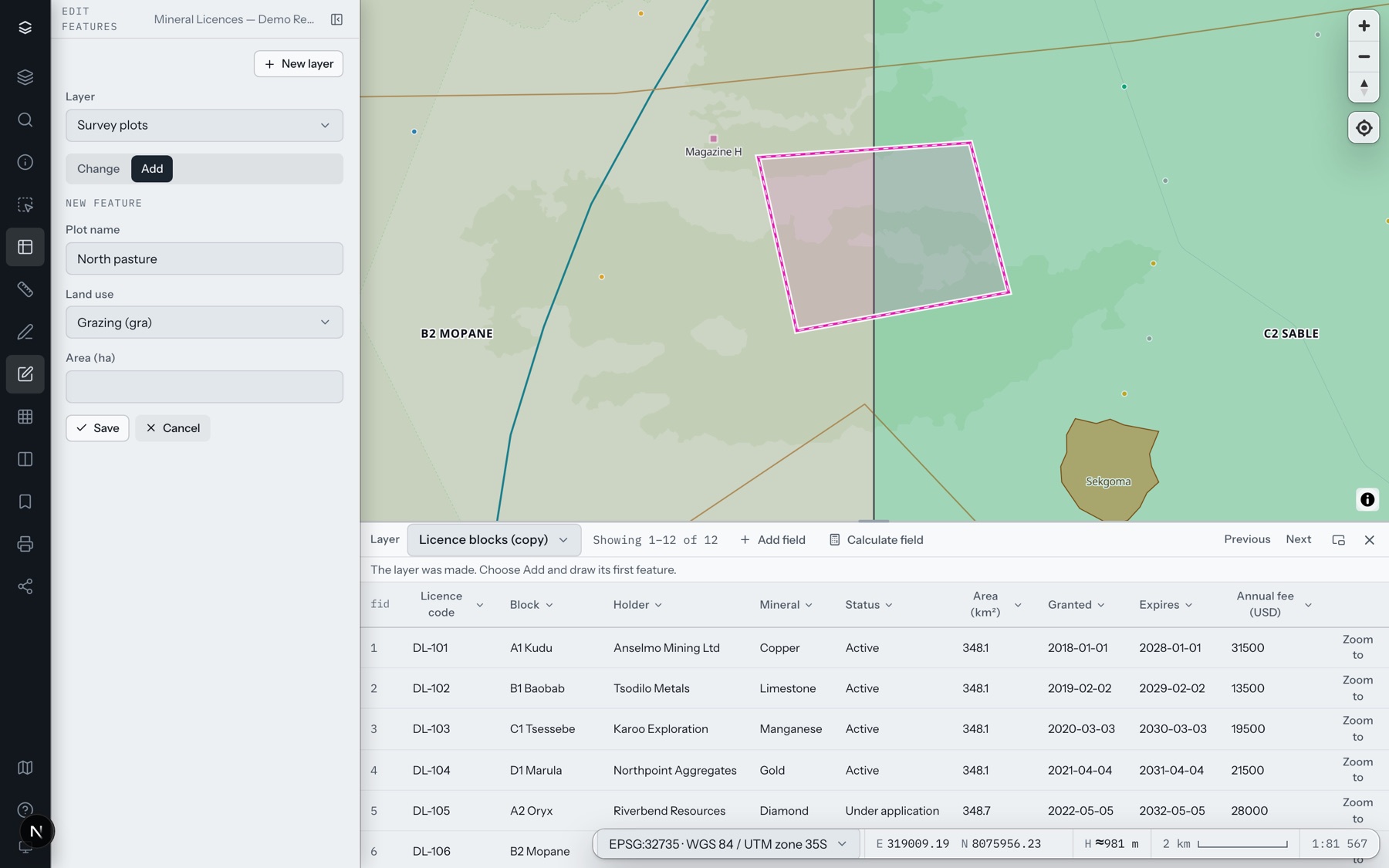Locate my position on the map
Viewport: 1389px width, 868px height.
pos(1364,128)
